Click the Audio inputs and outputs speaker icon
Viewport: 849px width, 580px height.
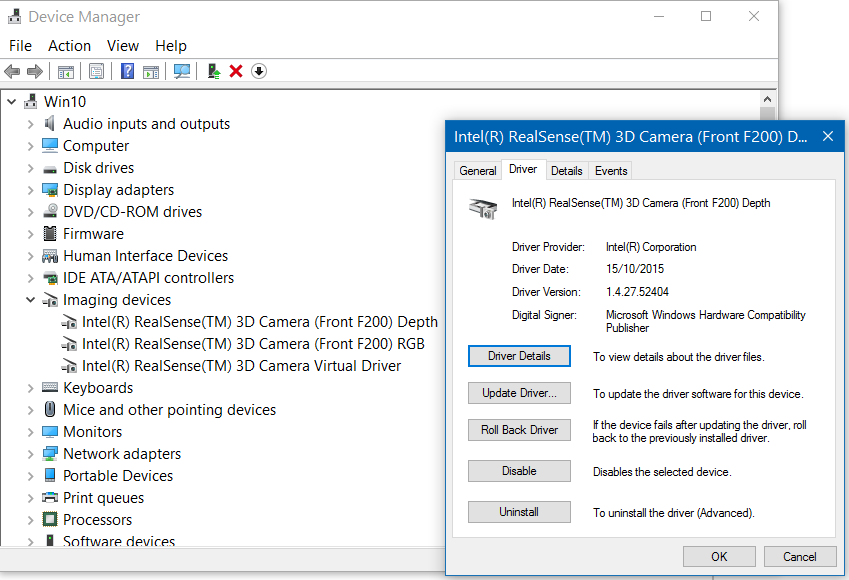click(50, 123)
